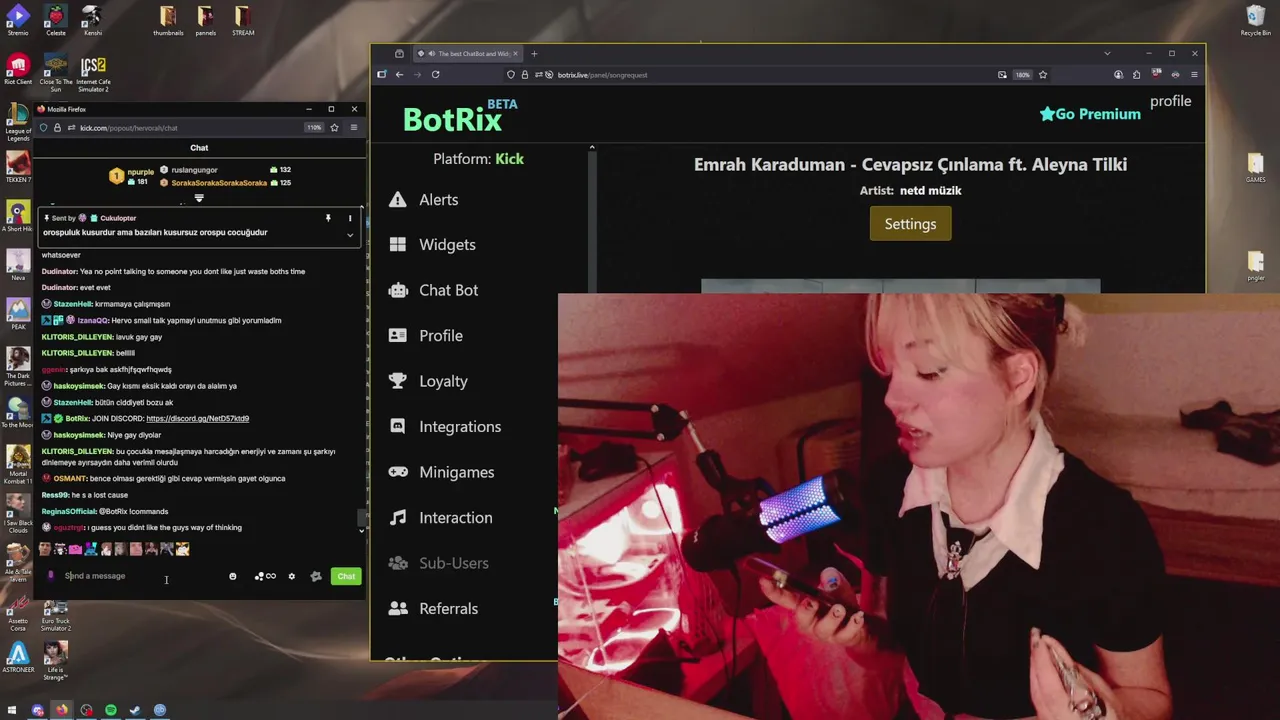Click the green Chat send button
The height and width of the screenshot is (720, 1280).
coord(346,576)
